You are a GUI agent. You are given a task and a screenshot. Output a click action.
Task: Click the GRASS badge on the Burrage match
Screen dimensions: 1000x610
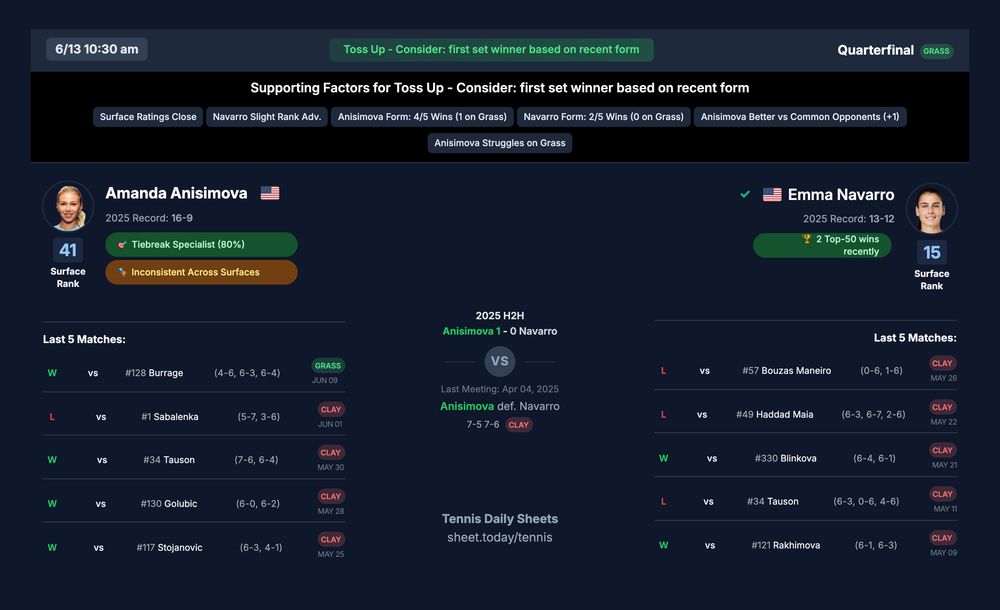click(328, 366)
